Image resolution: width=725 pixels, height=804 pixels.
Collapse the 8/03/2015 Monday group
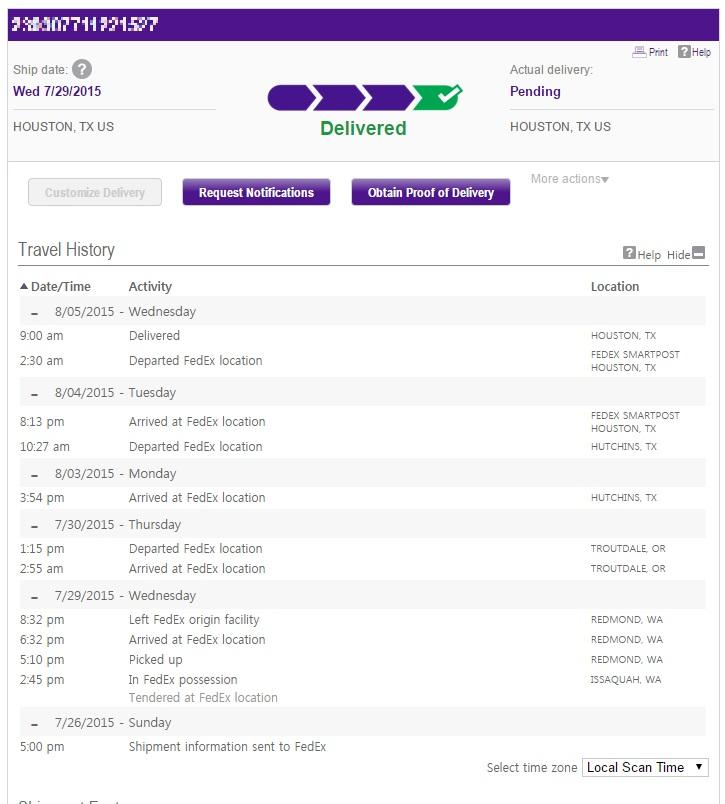click(x=35, y=475)
